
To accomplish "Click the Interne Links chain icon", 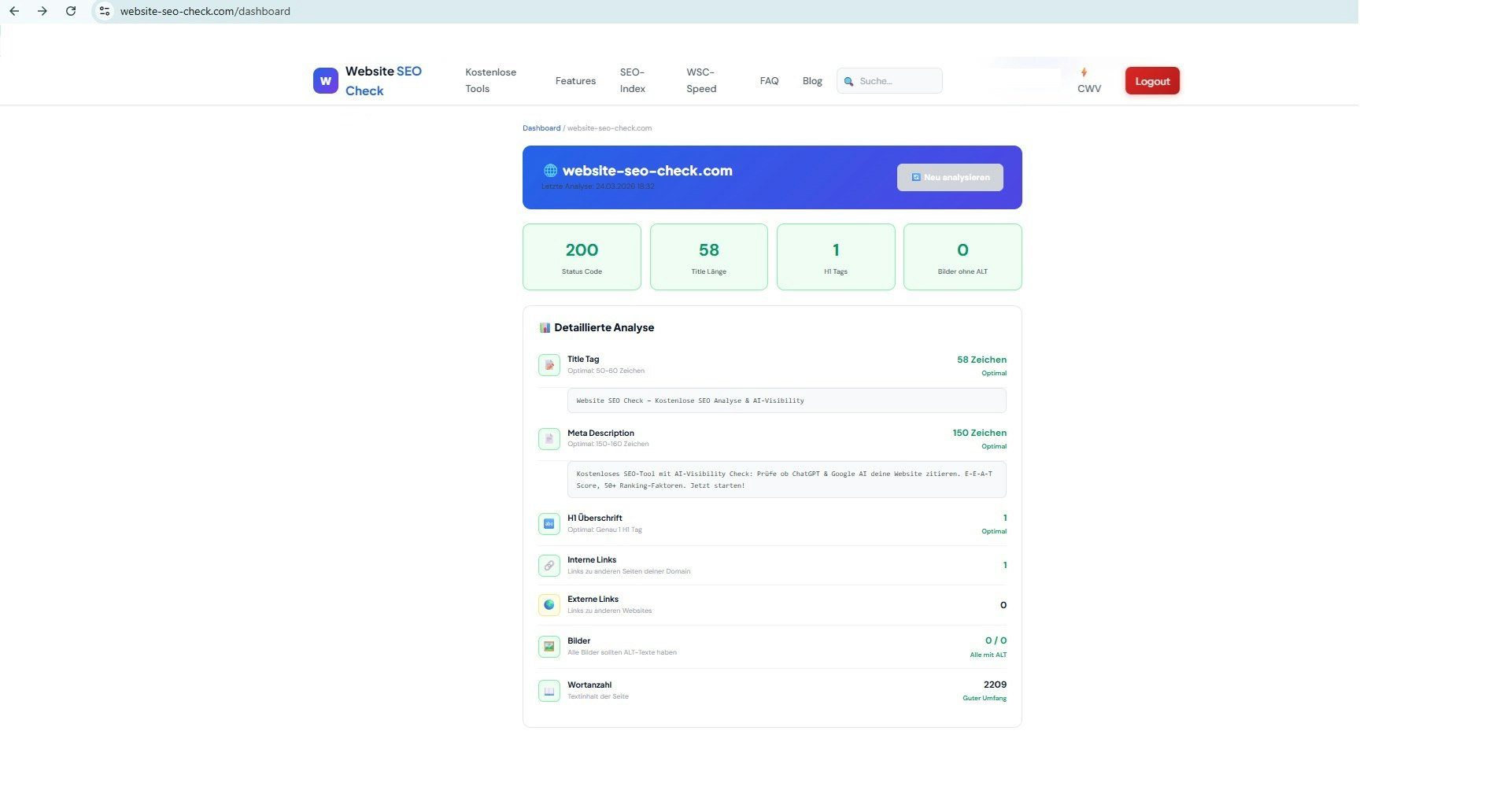I will pos(549,565).
